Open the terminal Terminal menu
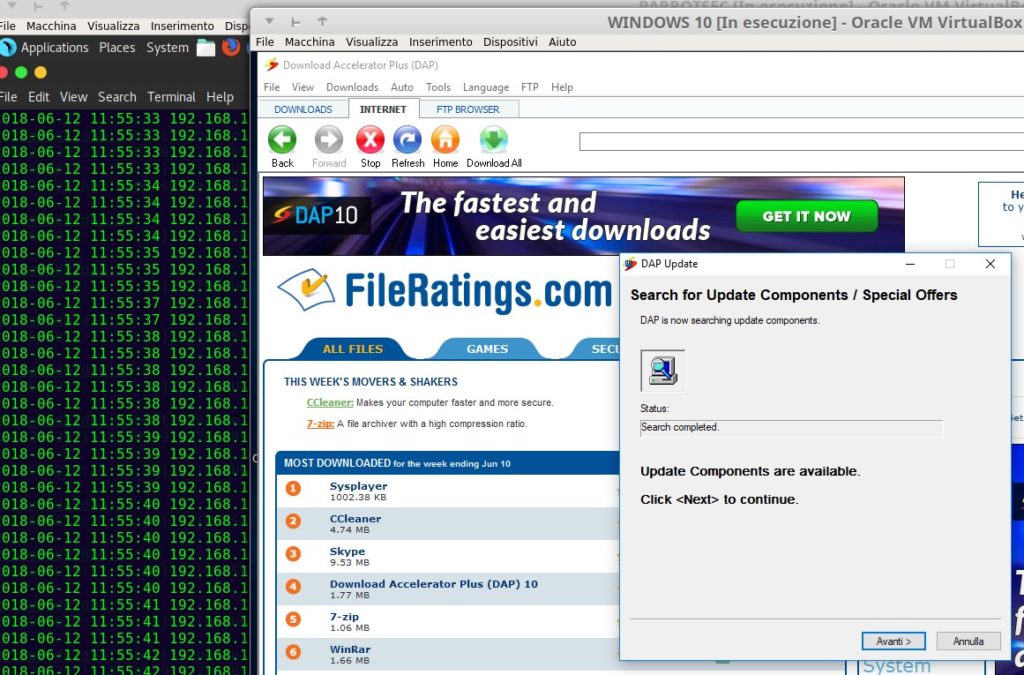This screenshot has height=675, width=1024. coord(171,97)
